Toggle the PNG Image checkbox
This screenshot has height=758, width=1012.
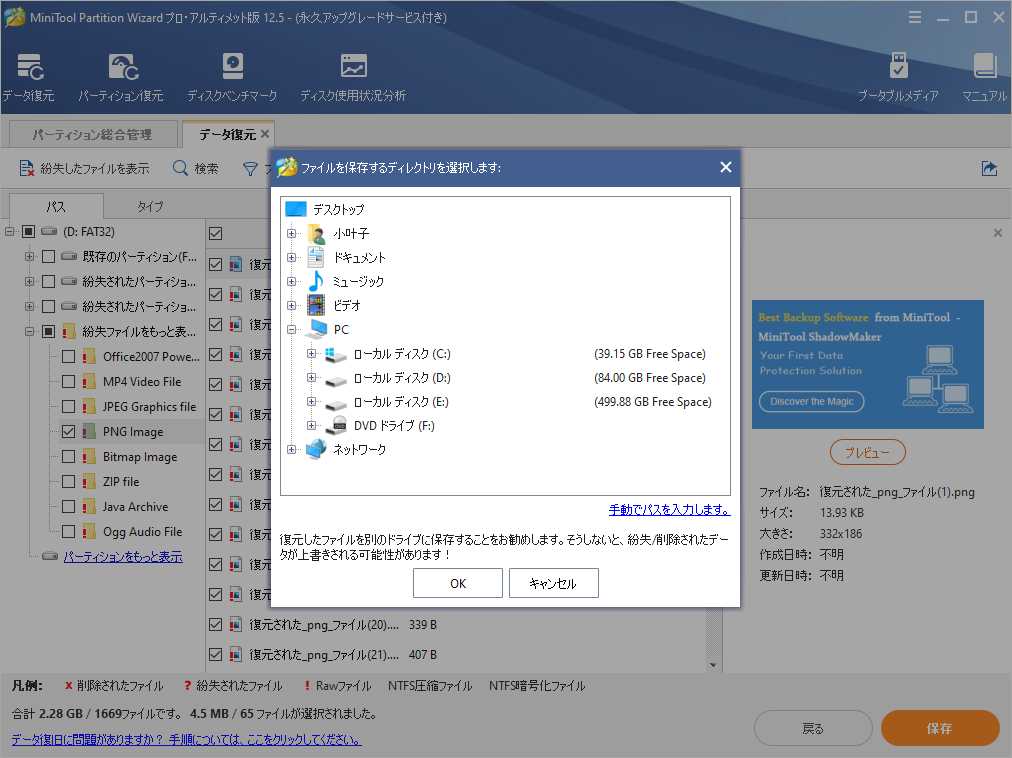(x=68, y=431)
